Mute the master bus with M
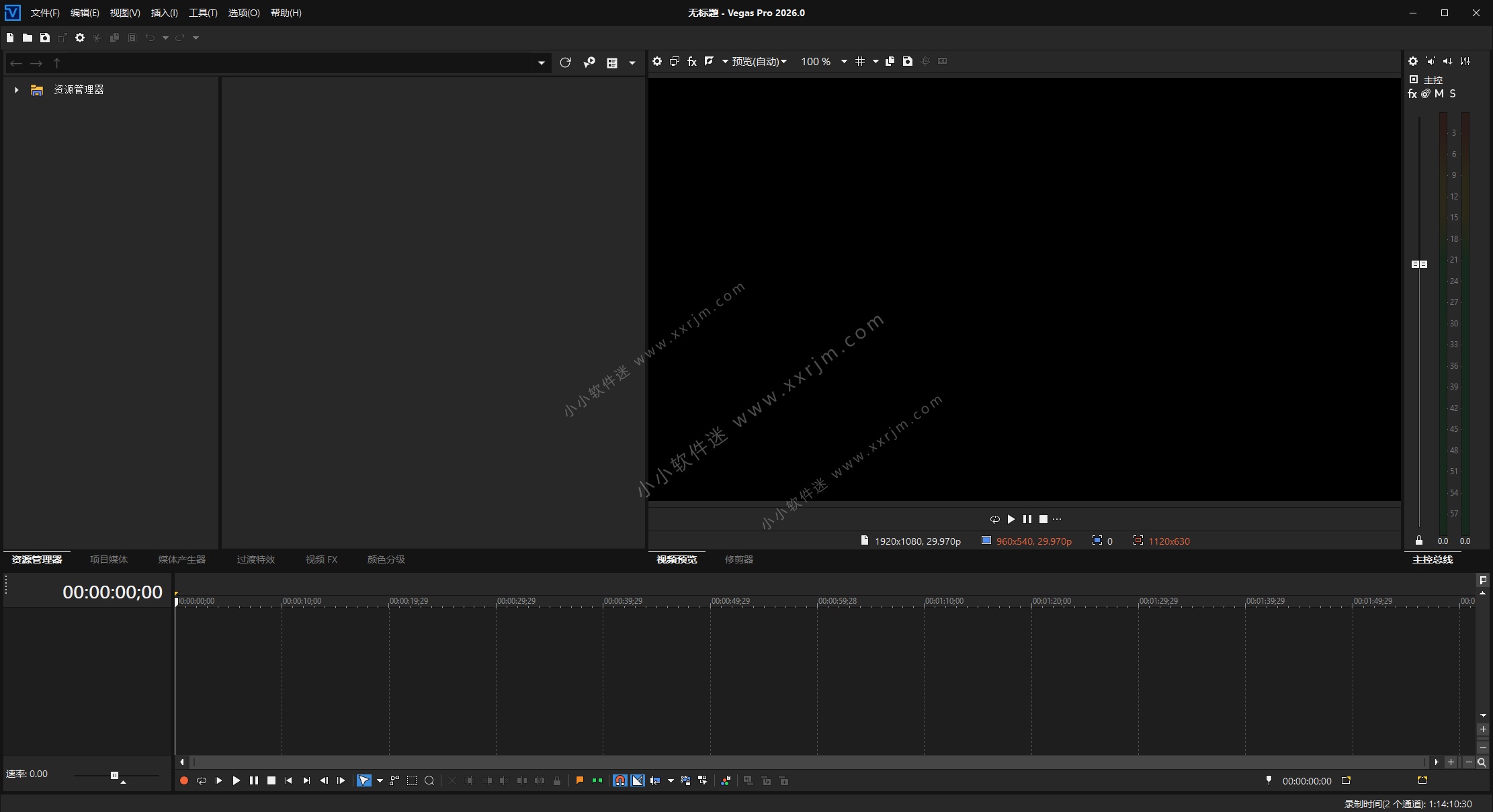Viewport: 1493px width, 812px height. 1439,94
